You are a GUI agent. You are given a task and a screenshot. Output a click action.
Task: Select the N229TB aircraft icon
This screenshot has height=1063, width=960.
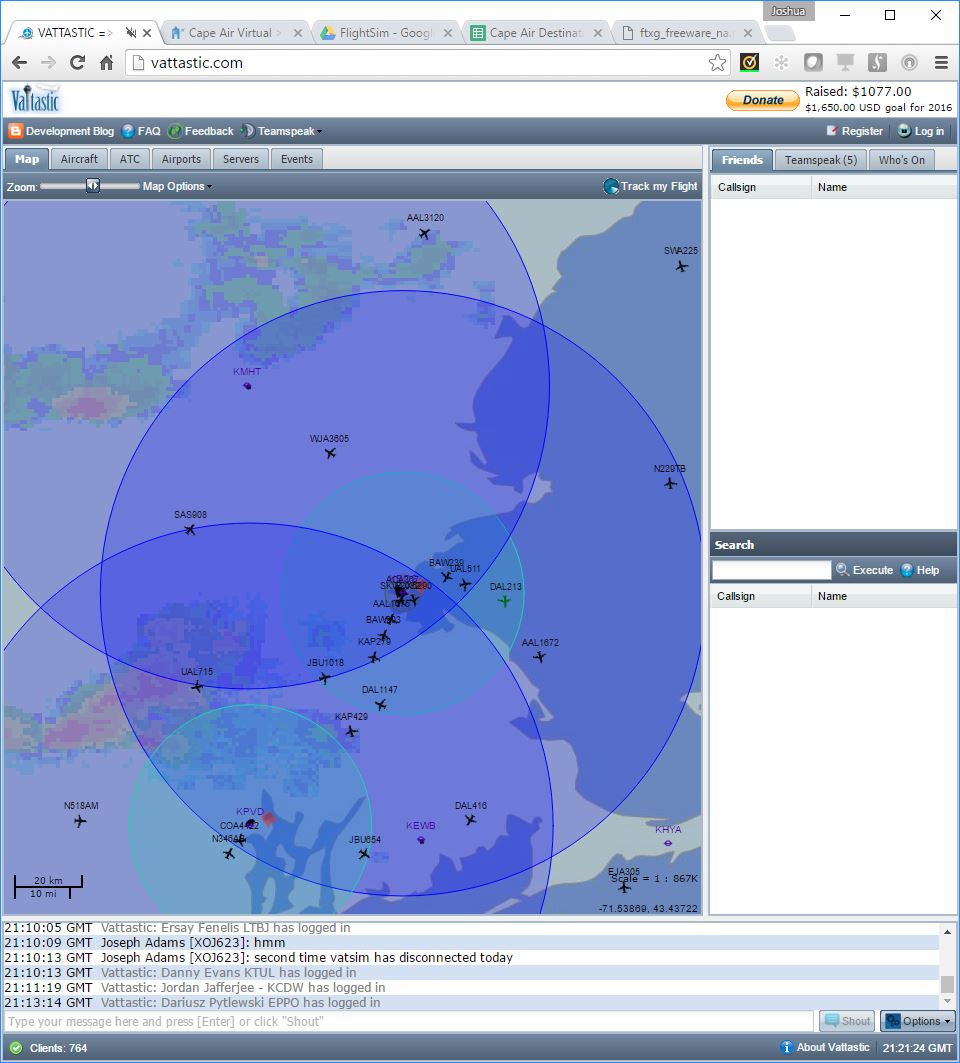click(x=671, y=483)
